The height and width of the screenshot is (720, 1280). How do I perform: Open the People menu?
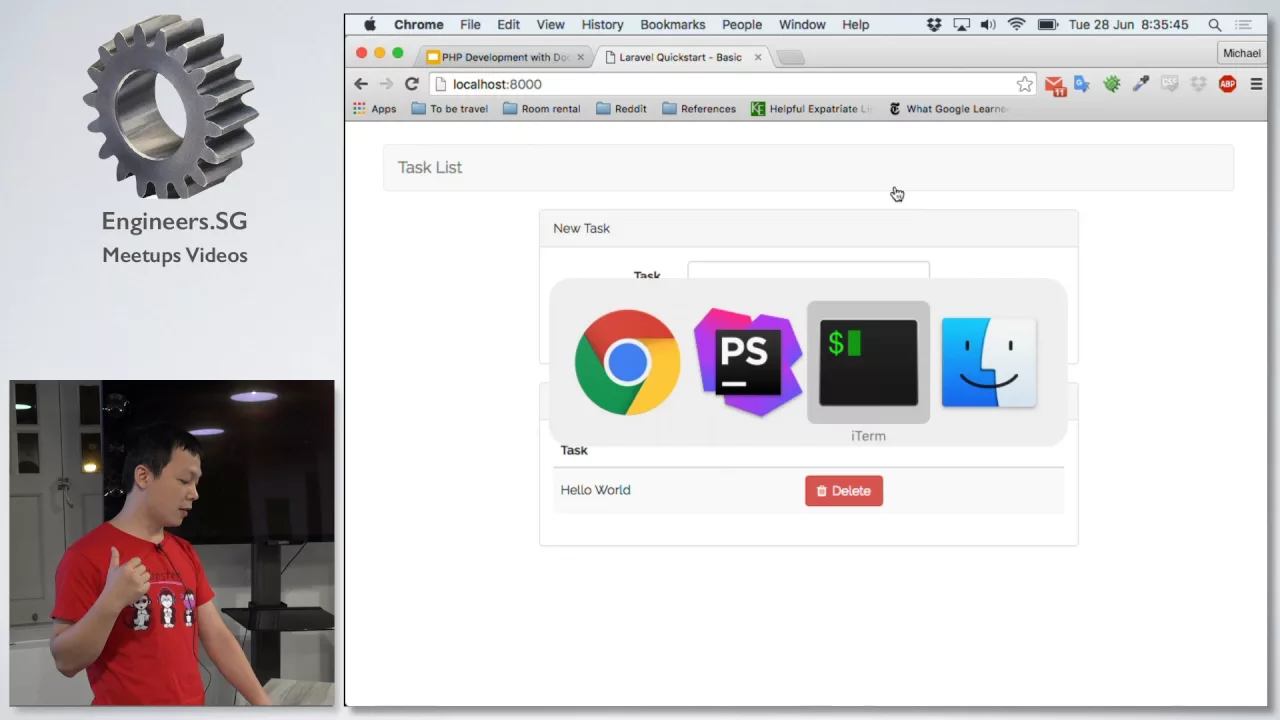pos(742,24)
